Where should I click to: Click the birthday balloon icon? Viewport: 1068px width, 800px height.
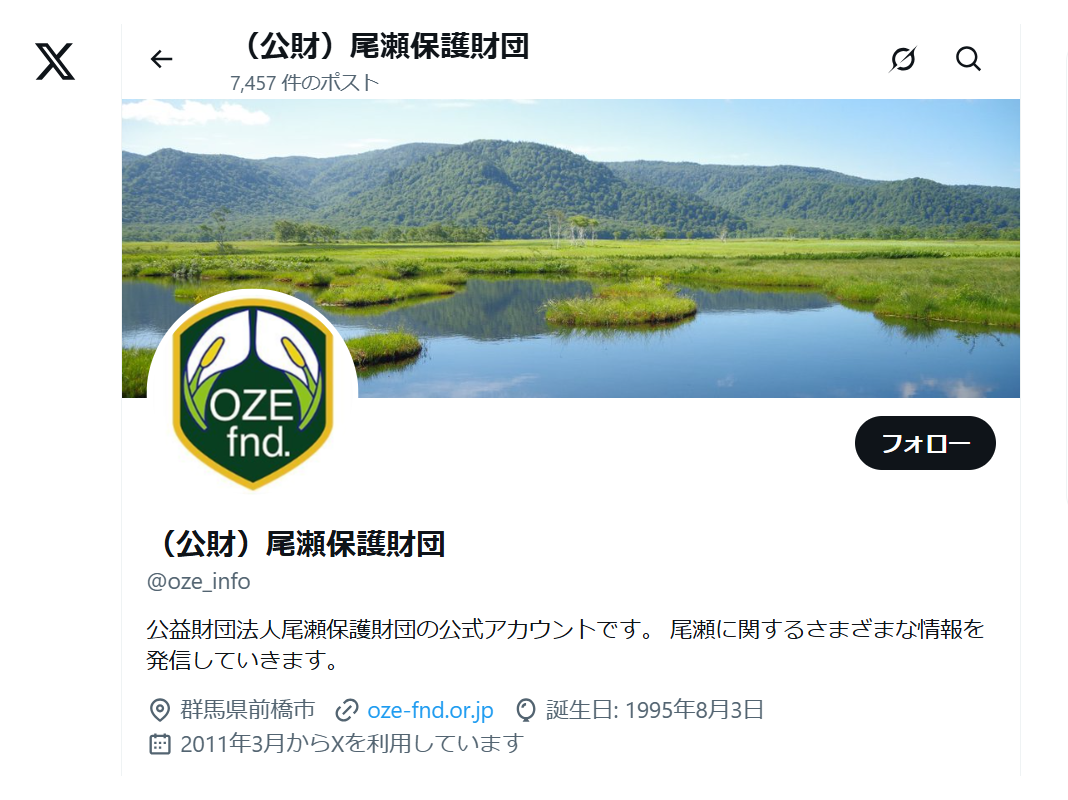pos(526,710)
